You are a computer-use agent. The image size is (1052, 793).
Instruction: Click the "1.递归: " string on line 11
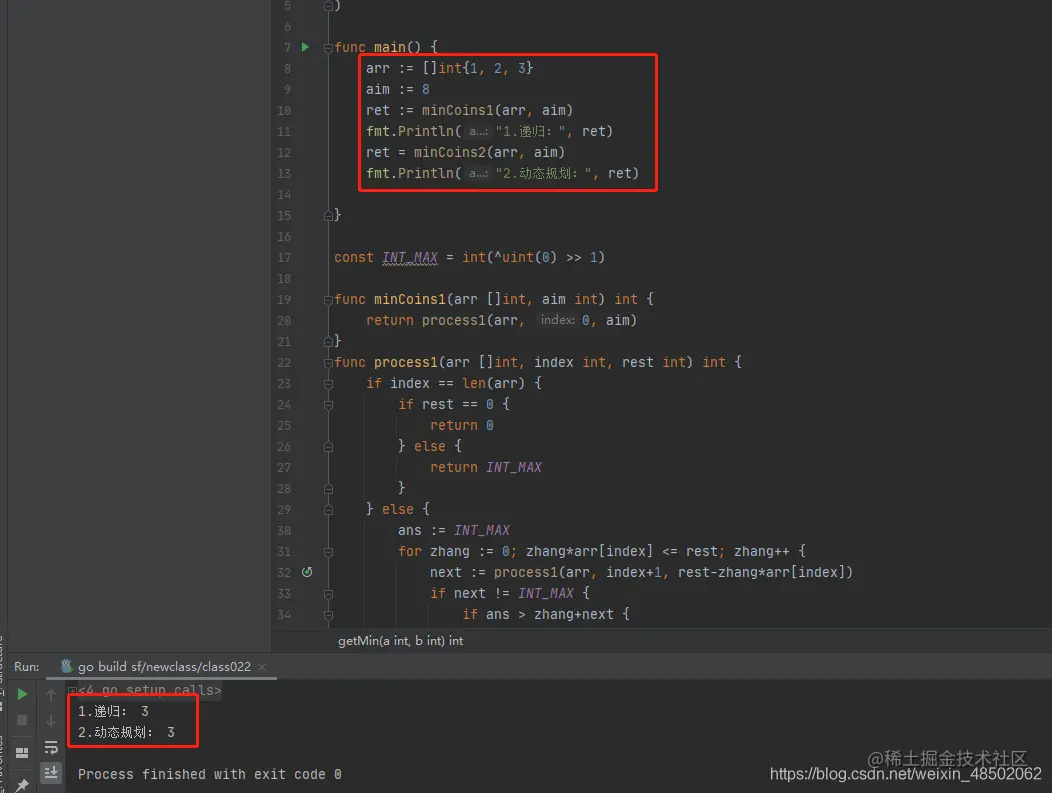click(533, 131)
